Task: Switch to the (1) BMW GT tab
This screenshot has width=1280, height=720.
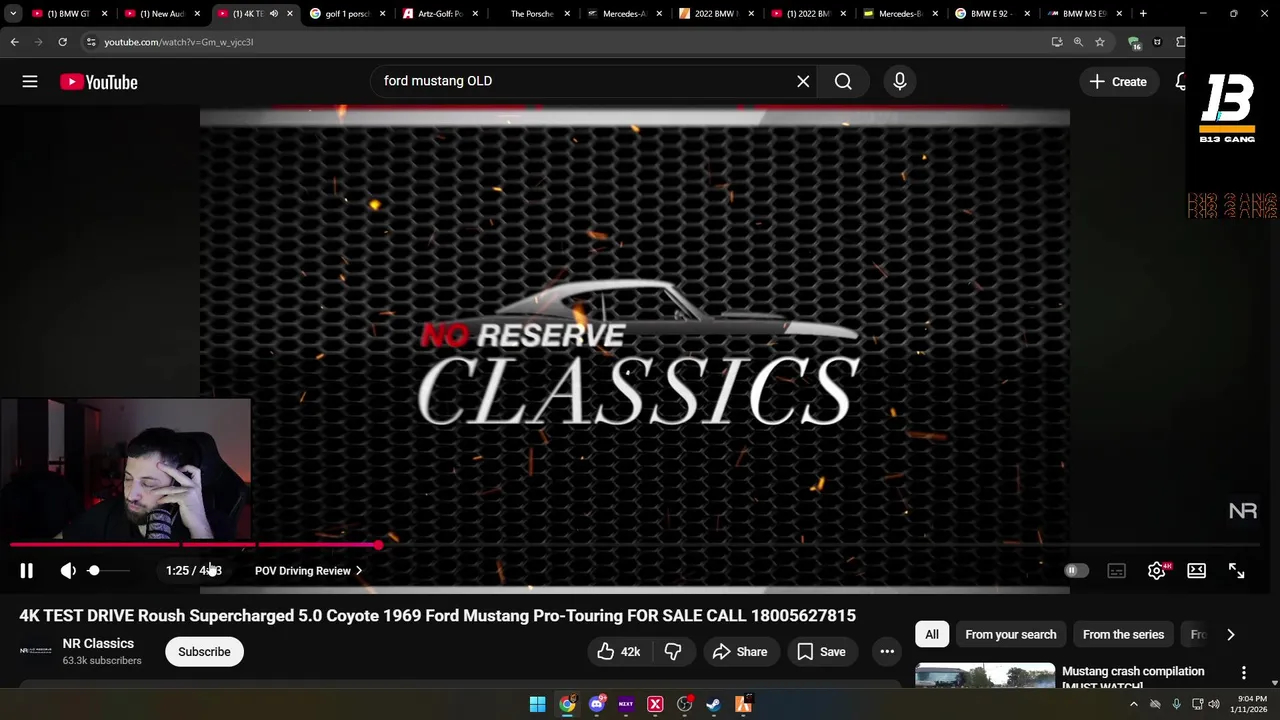Action: pos(68,14)
